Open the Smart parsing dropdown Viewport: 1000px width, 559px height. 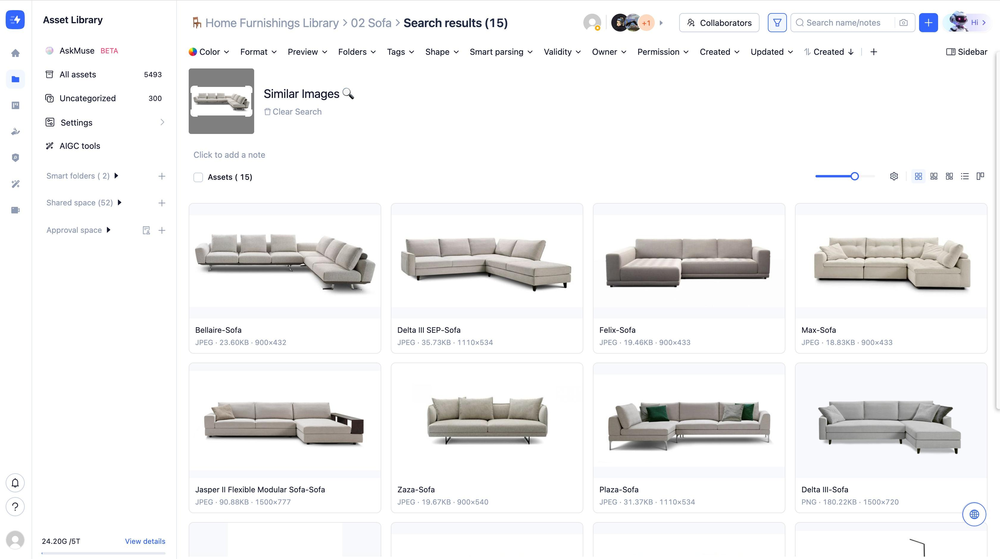[501, 52]
